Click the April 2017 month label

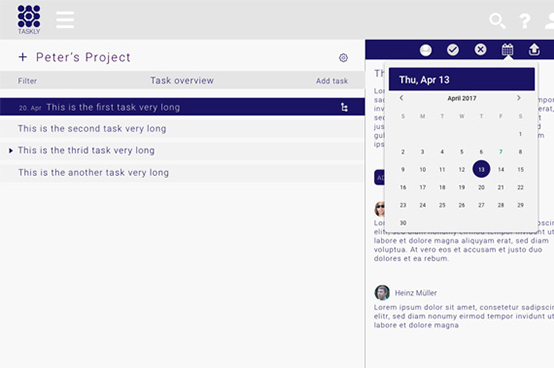(461, 98)
